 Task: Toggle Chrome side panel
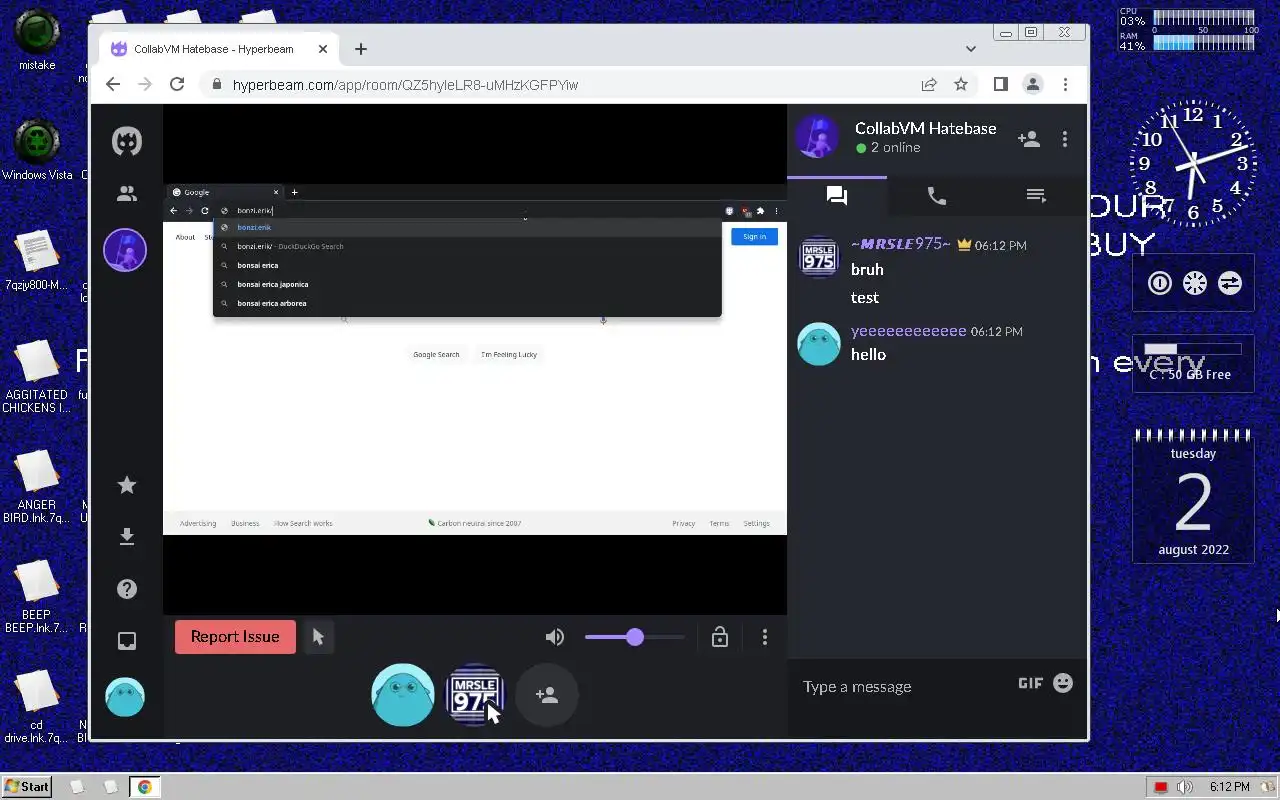tap(1000, 85)
